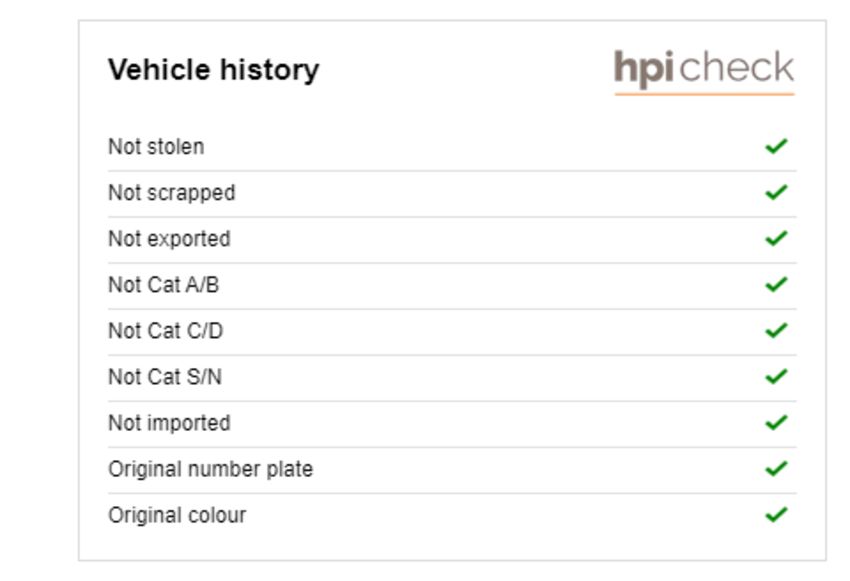Click the Not Cat S/N text
The height and width of the screenshot is (581, 850).
(x=165, y=377)
